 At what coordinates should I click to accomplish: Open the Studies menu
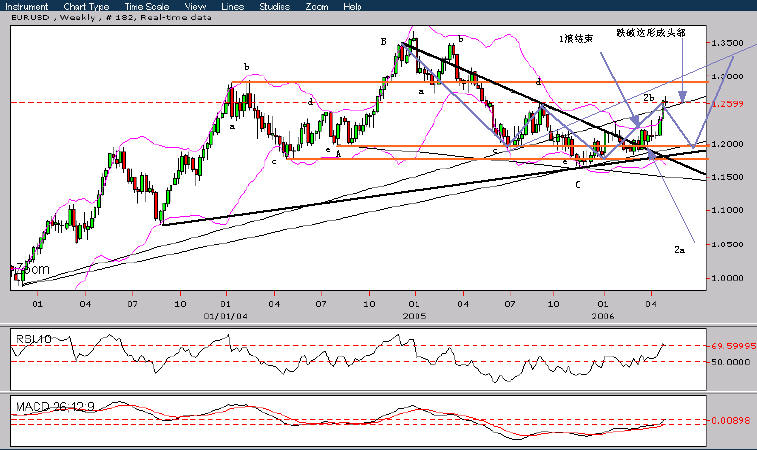(274, 7)
